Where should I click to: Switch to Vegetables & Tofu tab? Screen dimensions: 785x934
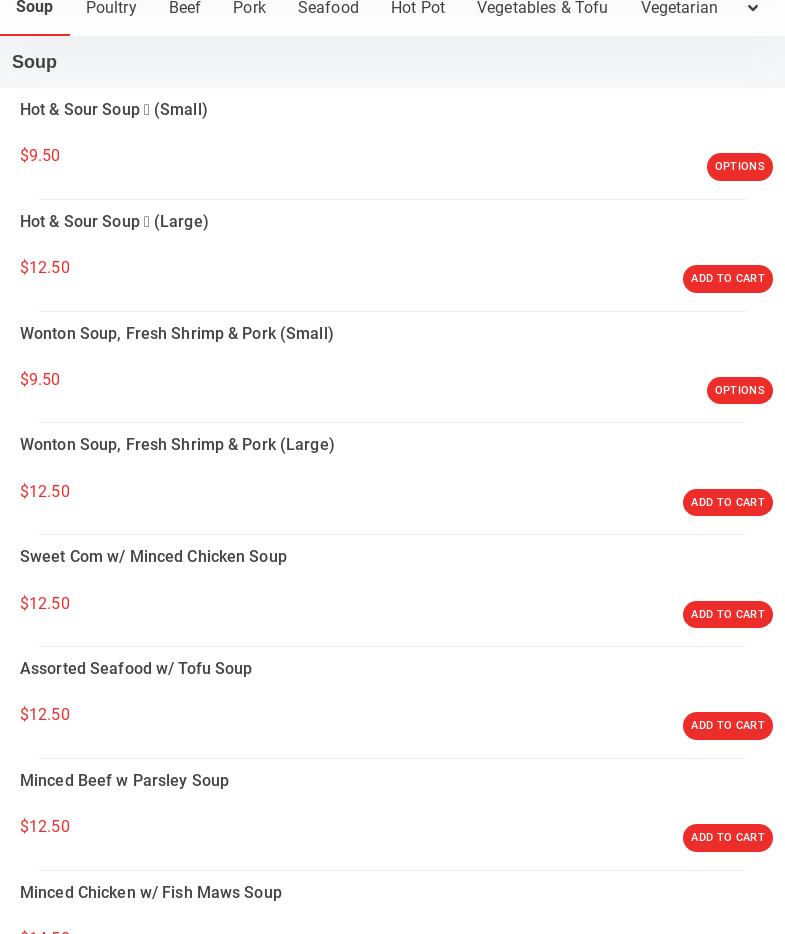click(x=542, y=9)
